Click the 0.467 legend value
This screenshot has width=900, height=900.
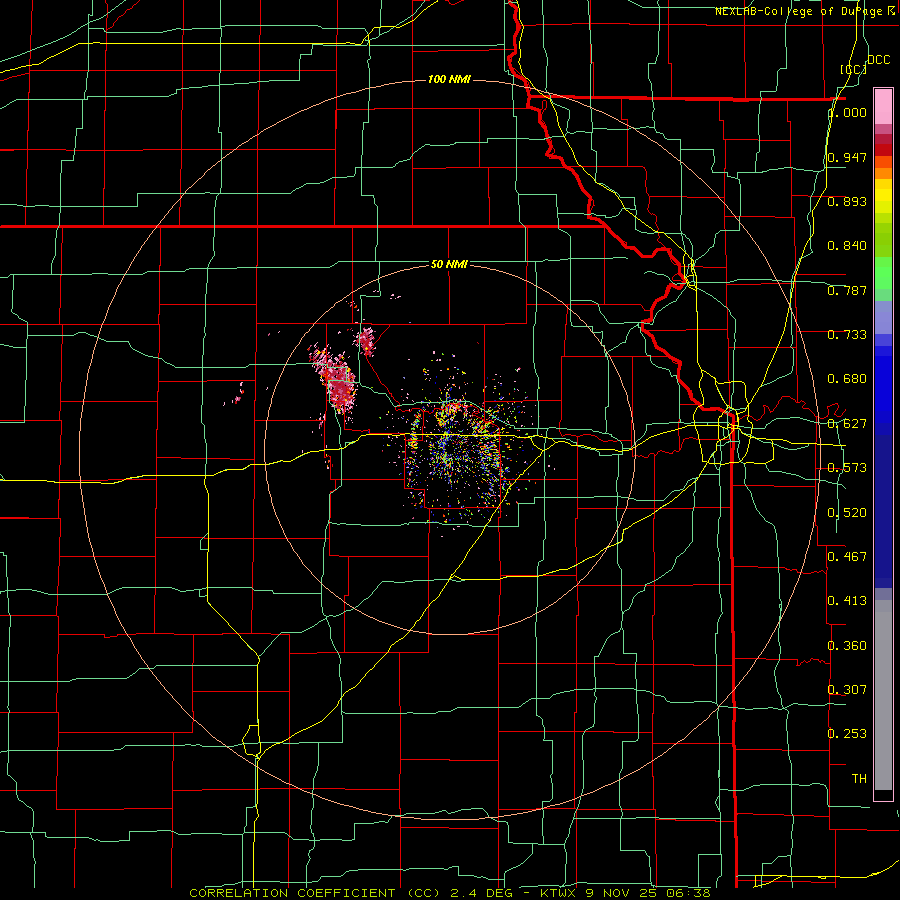[x=847, y=557]
